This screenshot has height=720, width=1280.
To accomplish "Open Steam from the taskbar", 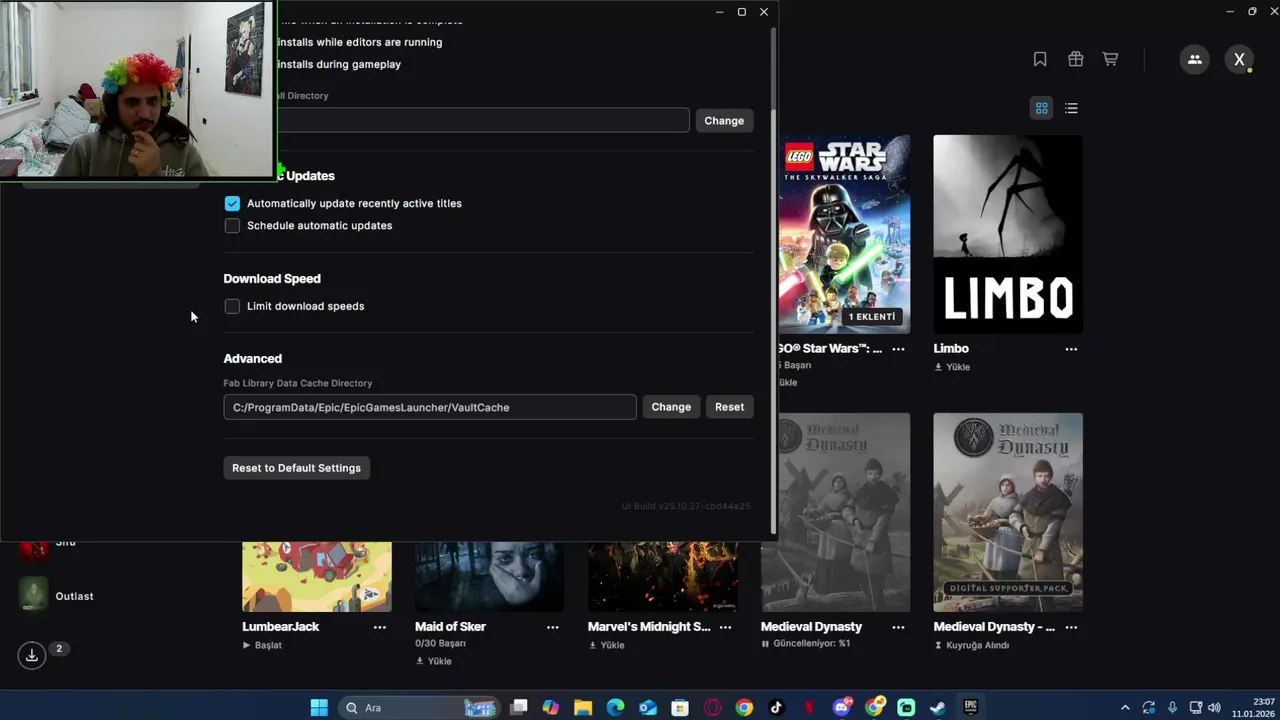I will pos(938,708).
